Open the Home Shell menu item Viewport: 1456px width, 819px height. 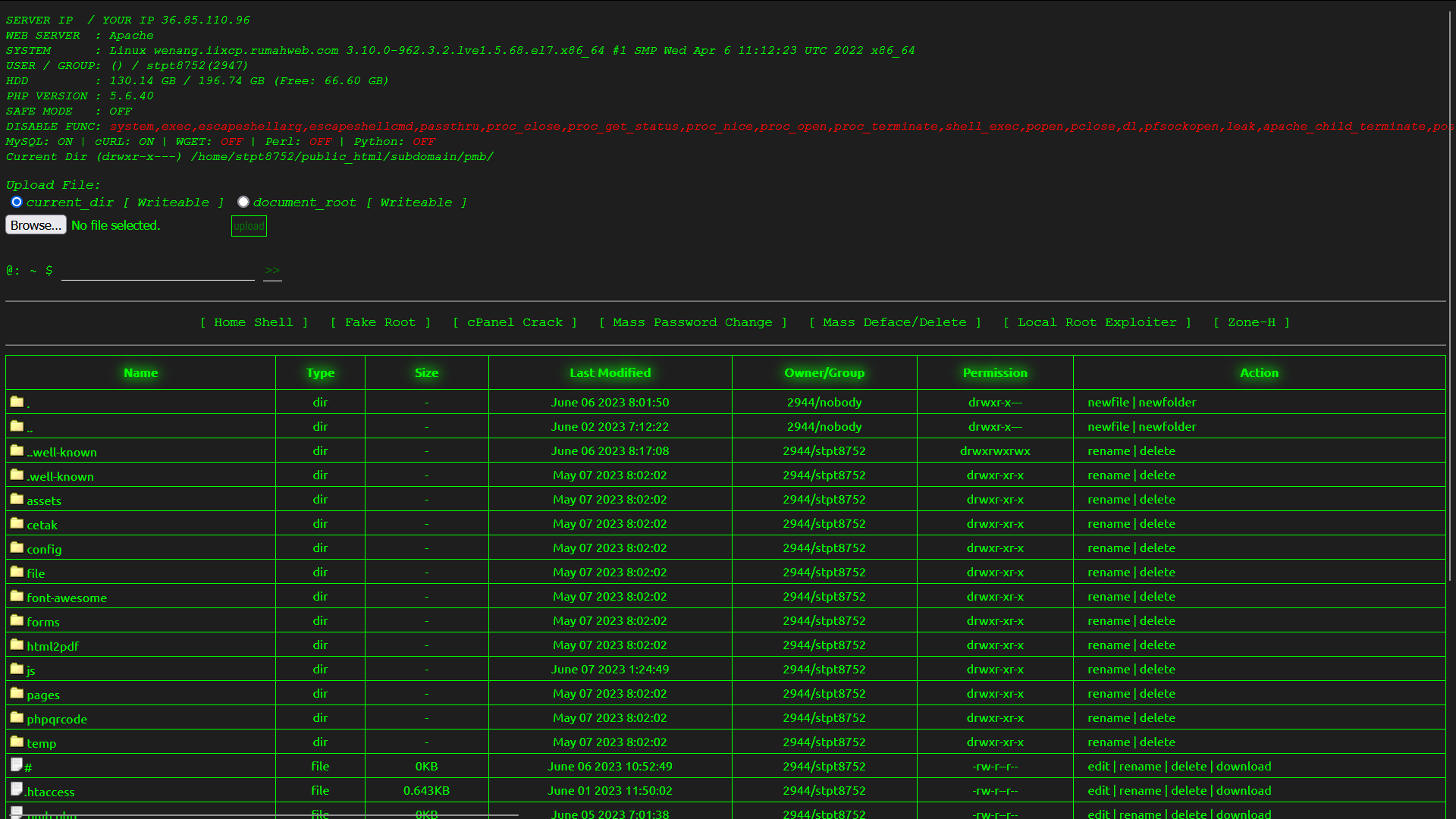[x=253, y=322]
